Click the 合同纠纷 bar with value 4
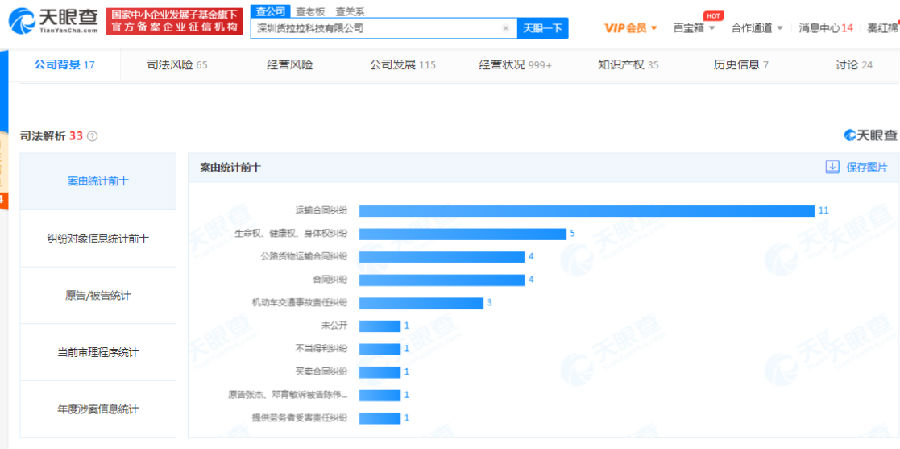This screenshot has height=449, width=900. [x=442, y=280]
